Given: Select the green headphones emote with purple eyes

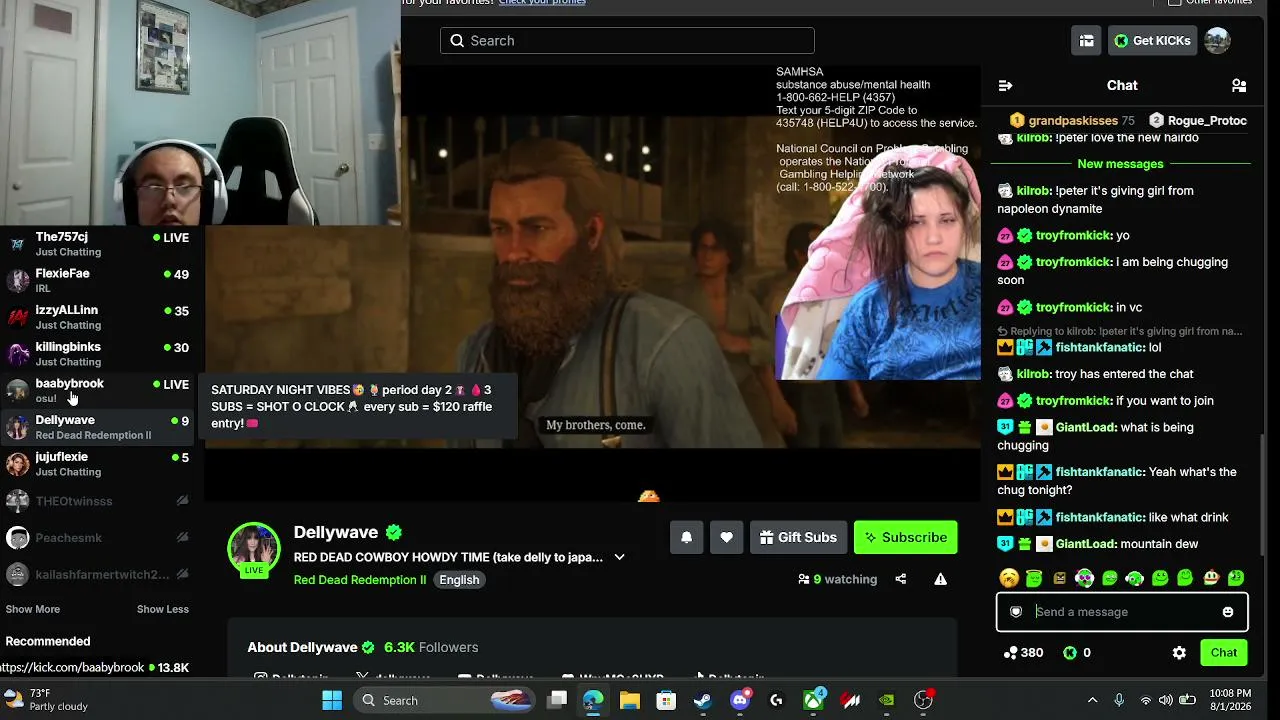Looking at the screenshot, I should pyautogui.click(x=1084, y=578).
